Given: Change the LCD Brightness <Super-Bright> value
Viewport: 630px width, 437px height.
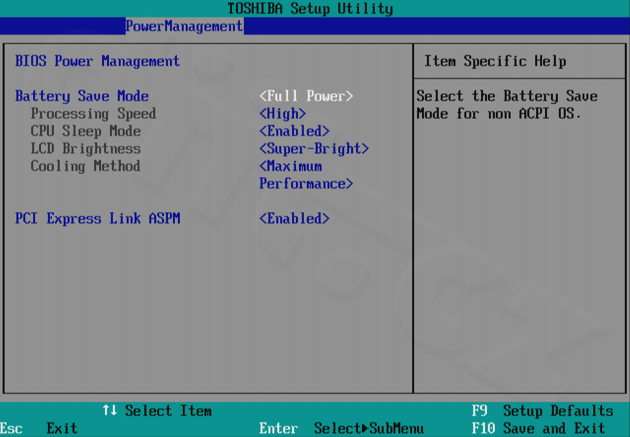Looking at the screenshot, I should [x=314, y=149].
